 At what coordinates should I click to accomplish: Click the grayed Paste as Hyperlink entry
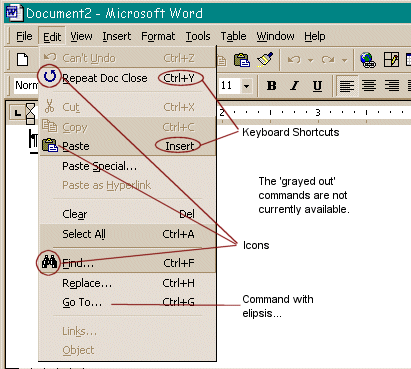(128, 185)
